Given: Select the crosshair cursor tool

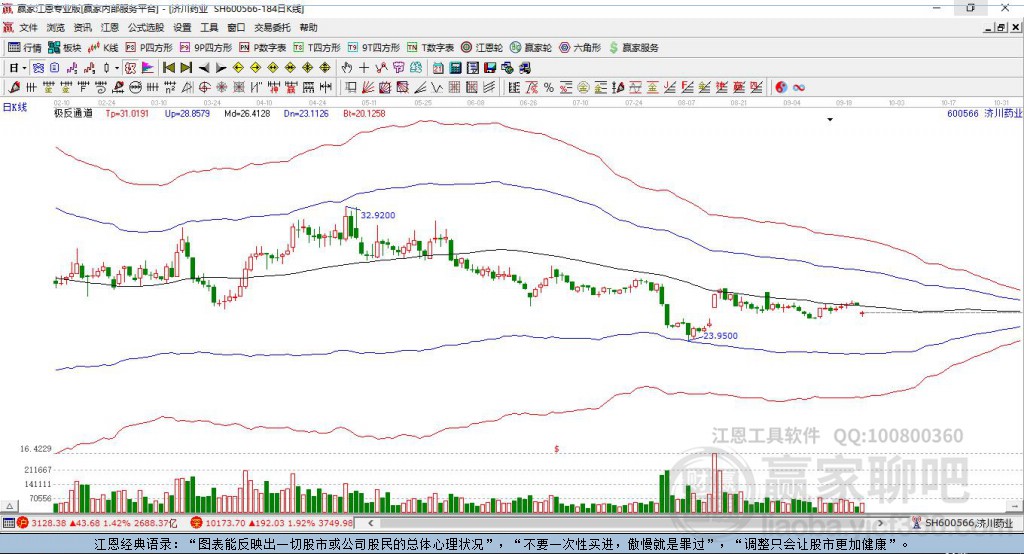Looking at the screenshot, I should click(364, 68).
